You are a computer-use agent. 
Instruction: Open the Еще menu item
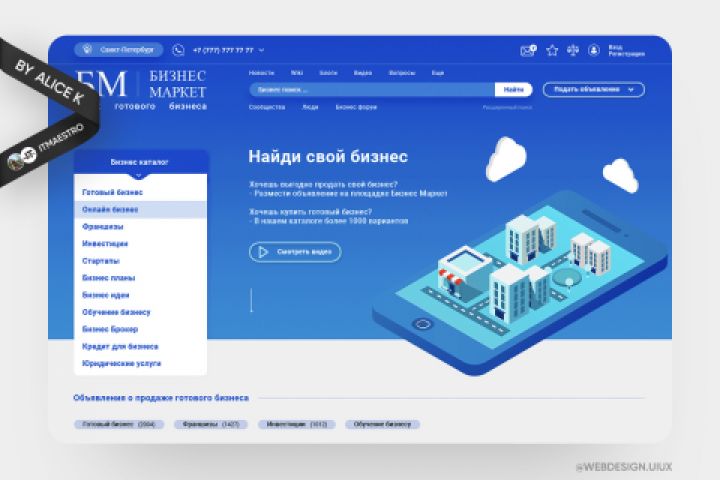pyautogui.click(x=438, y=73)
